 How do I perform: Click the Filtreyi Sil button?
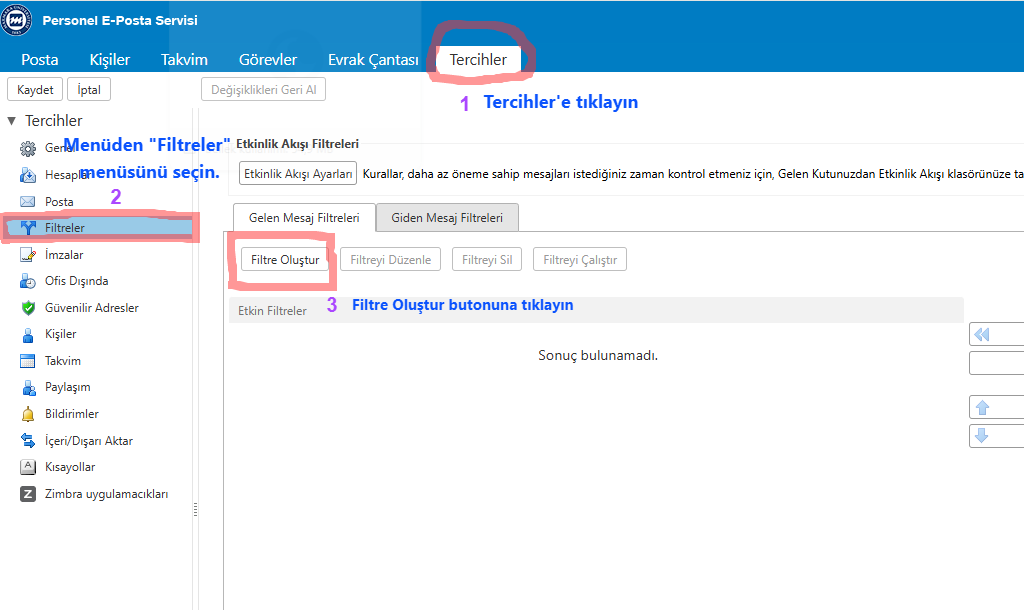(487, 259)
